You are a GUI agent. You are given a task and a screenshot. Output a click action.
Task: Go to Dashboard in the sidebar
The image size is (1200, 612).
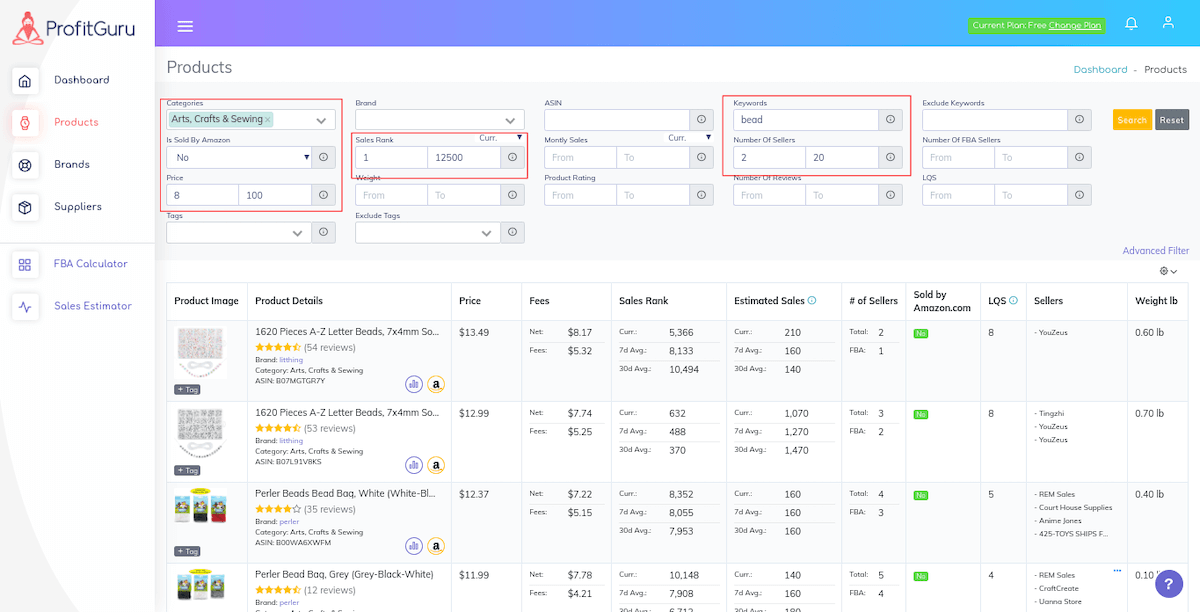click(x=82, y=80)
